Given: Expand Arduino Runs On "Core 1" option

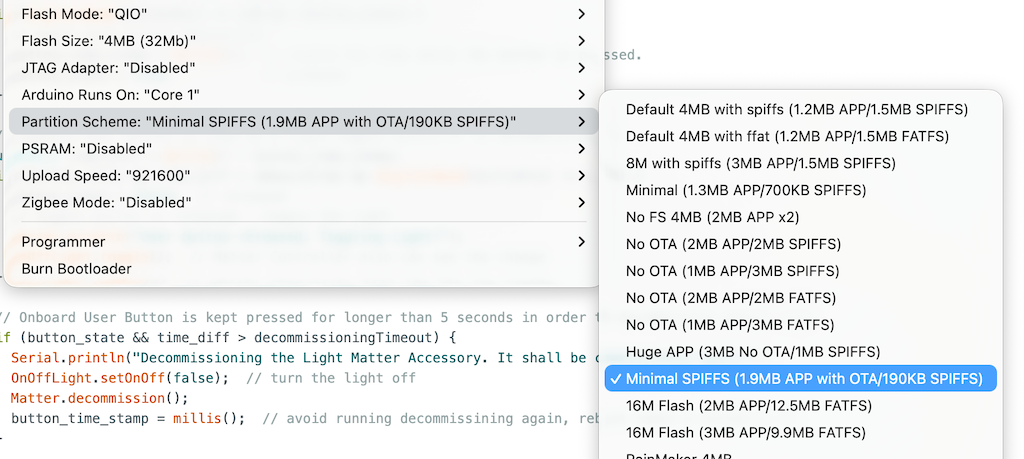Looking at the screenshot, I should pyautogui.click(x=300, y=95).
